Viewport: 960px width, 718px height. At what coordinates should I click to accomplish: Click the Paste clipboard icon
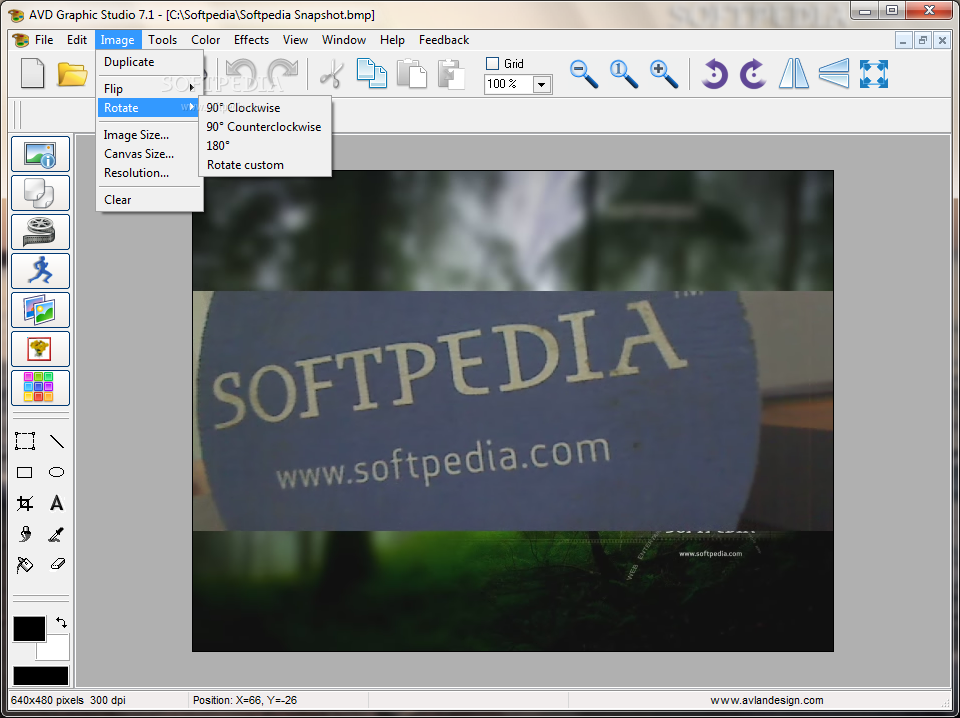(411, 73)
